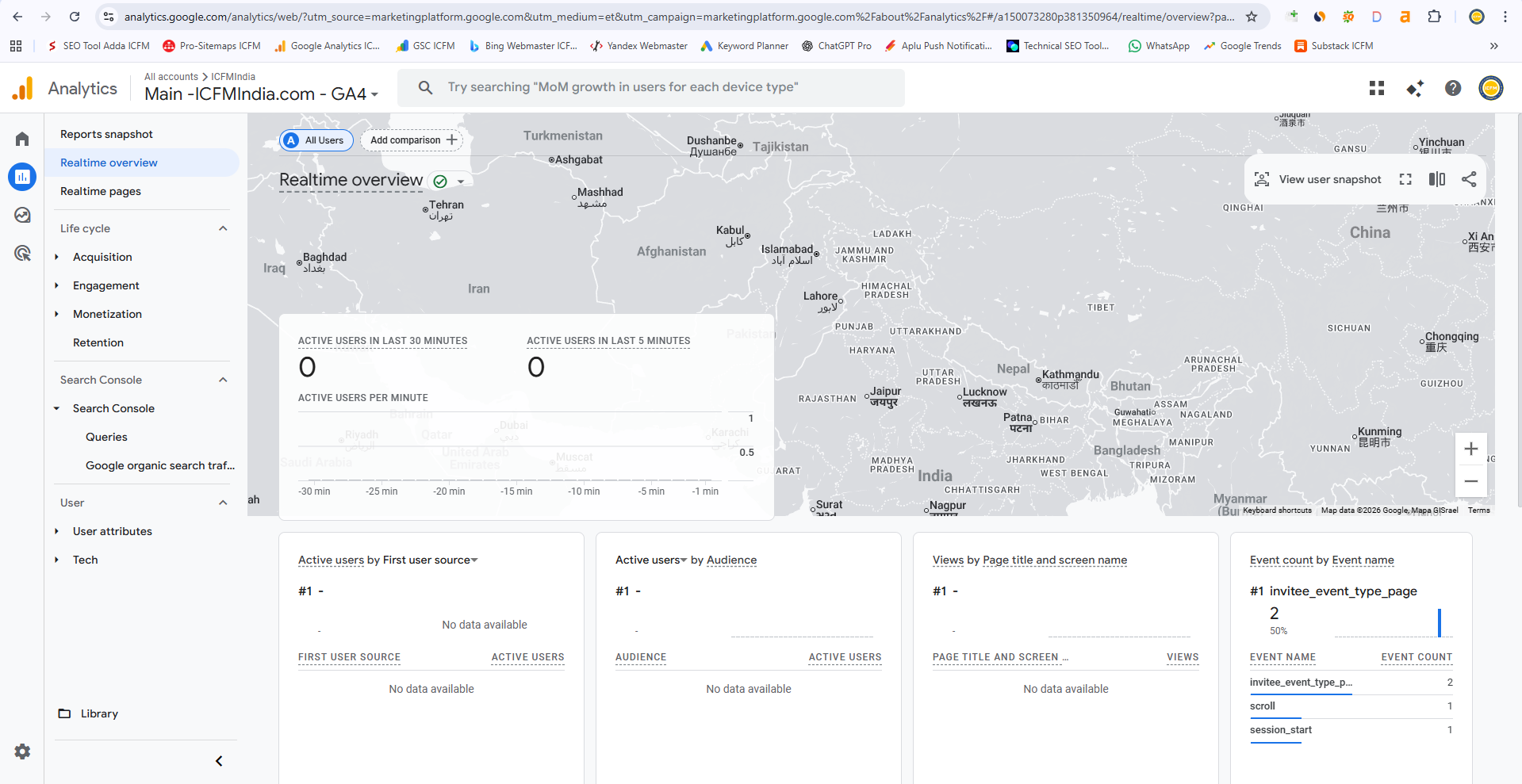Viewport: 1522px width, 784px height.
Task: Click the View user snapshot icon
Action: point(1262,179)
